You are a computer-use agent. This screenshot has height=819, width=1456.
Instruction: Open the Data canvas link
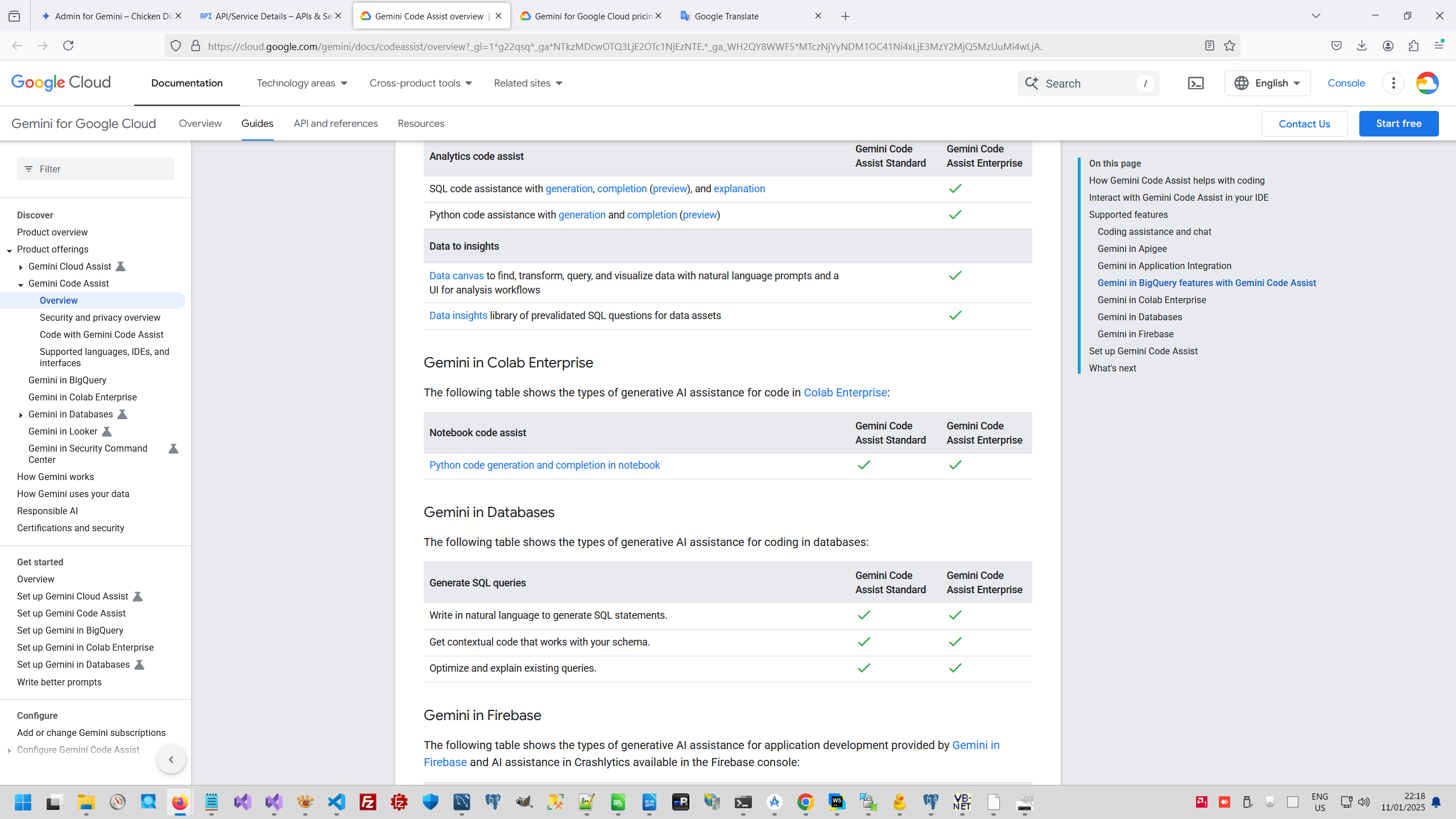456,276
